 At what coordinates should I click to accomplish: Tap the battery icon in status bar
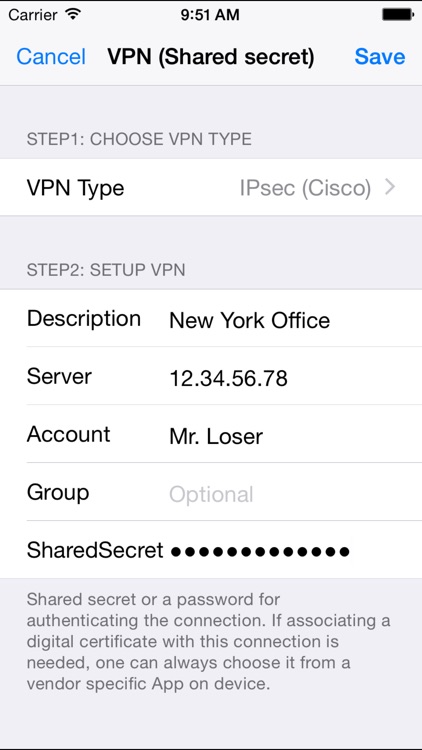[398, 15]
